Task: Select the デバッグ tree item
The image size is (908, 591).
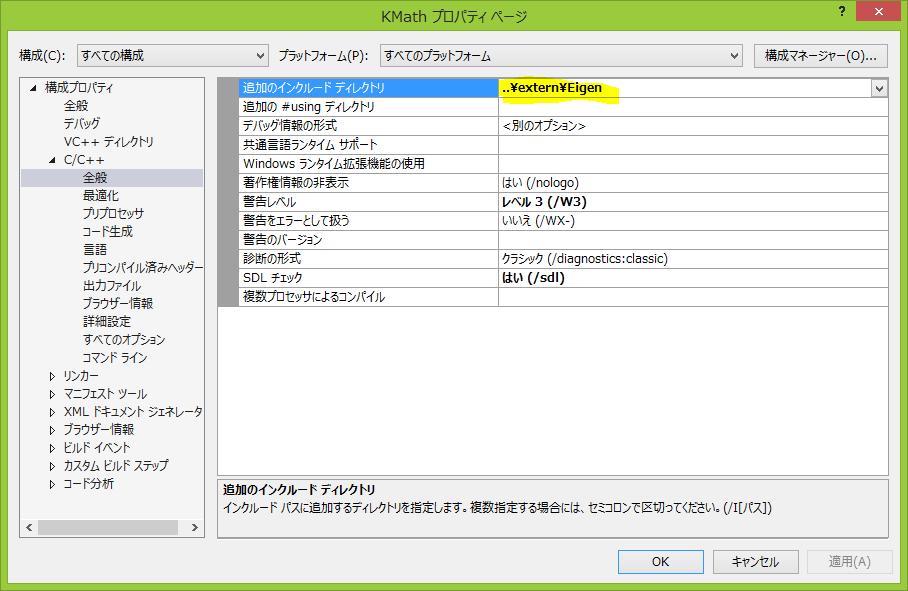Action: (x=82, y=123)
